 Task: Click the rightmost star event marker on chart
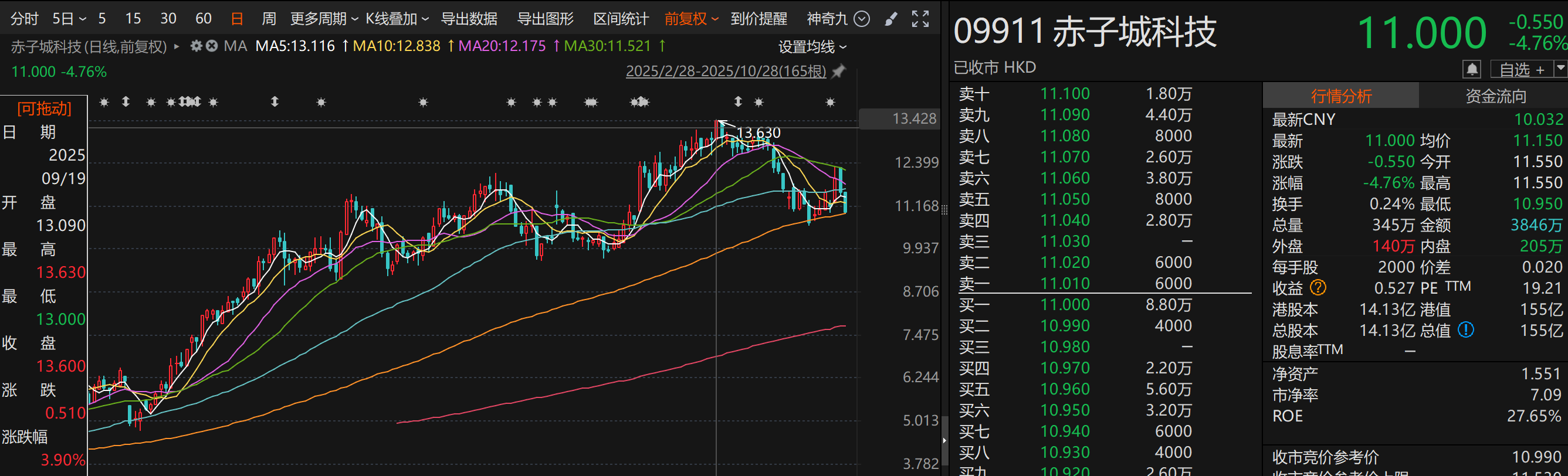[x=830, y=102]
